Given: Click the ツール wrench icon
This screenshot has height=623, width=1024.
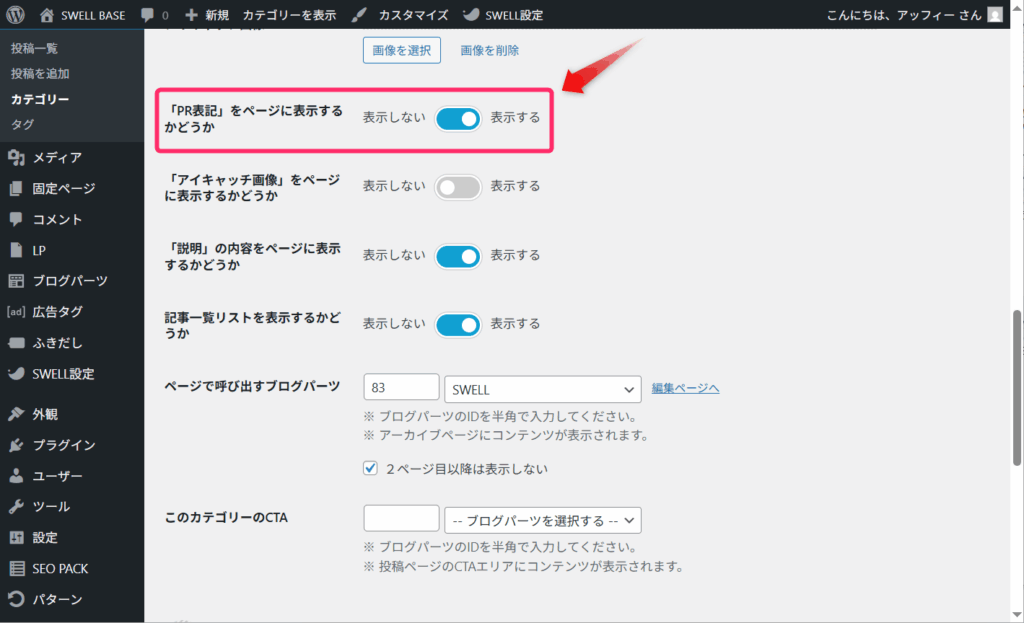Looking at the screenshot, I should point(16,506).
